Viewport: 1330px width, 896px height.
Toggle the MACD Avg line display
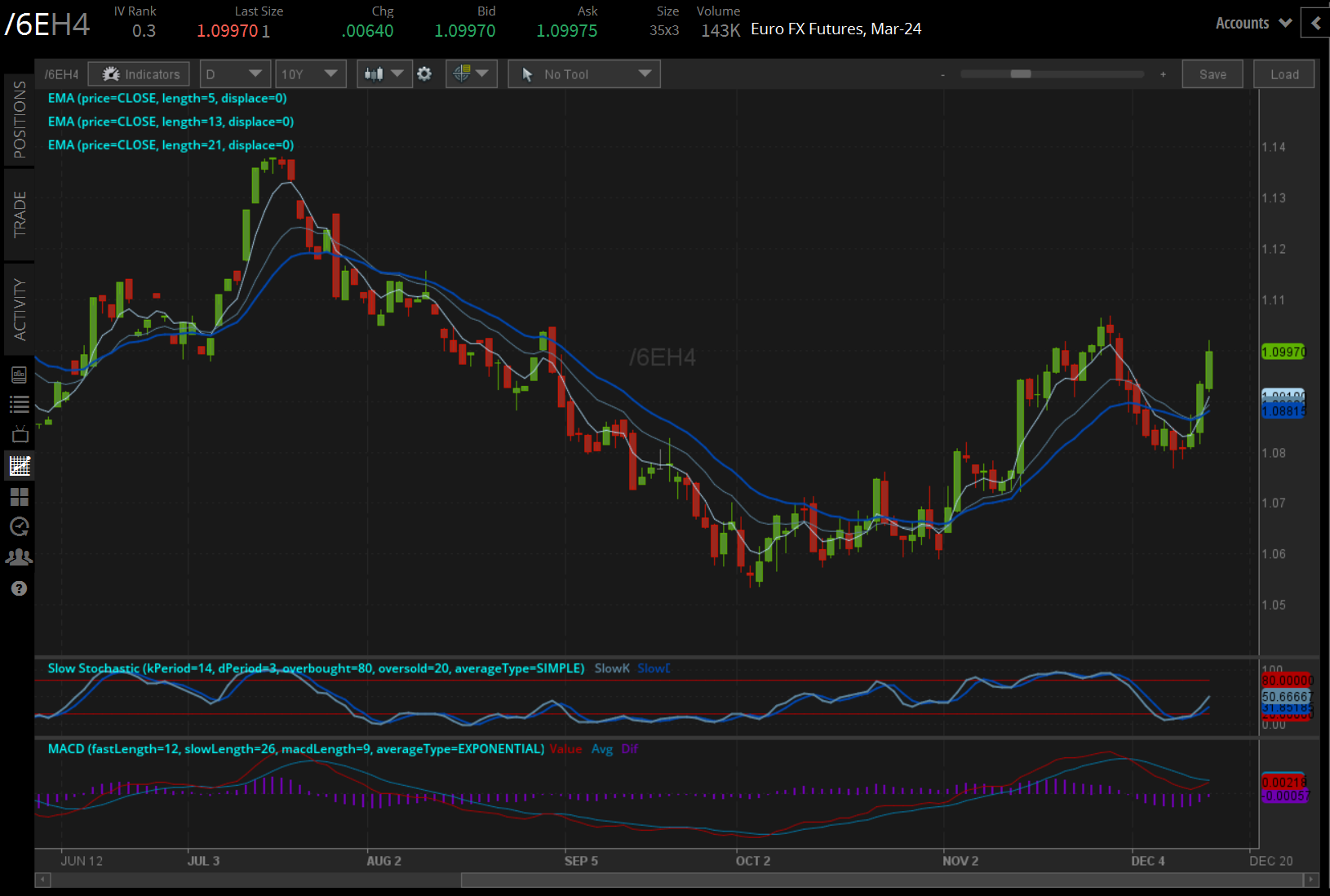pos(602,748)
